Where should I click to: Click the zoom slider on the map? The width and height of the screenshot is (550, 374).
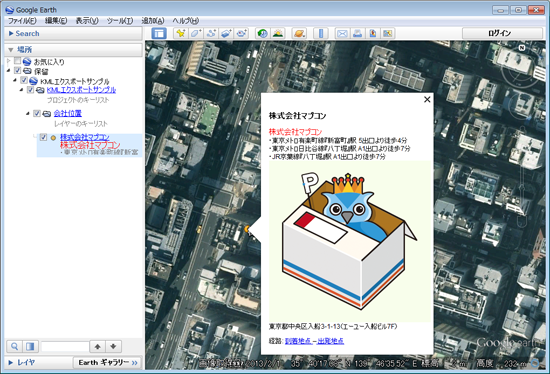click(x=522, y=189)
